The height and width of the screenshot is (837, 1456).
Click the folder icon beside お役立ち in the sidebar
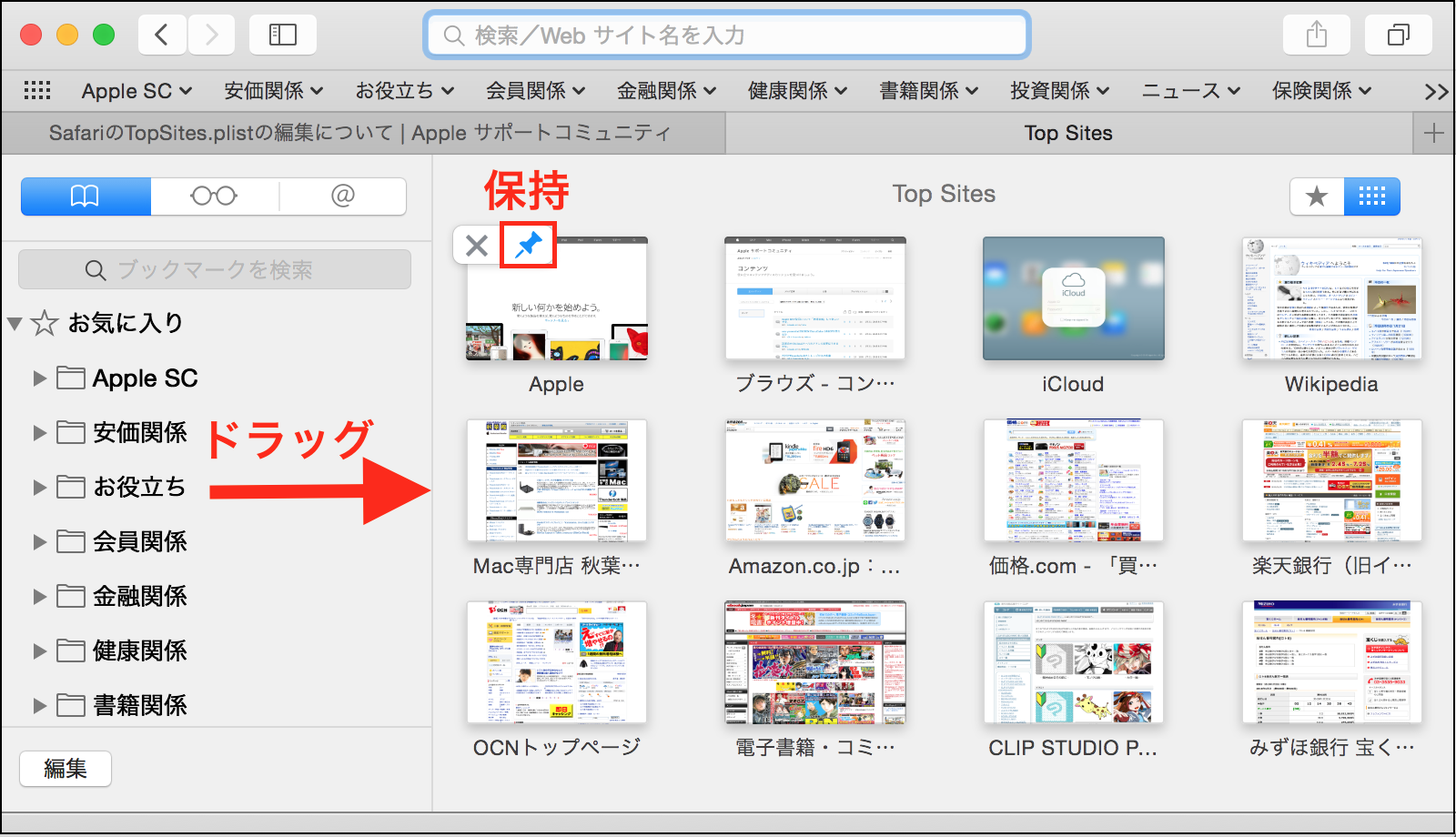tap(71, 487)
